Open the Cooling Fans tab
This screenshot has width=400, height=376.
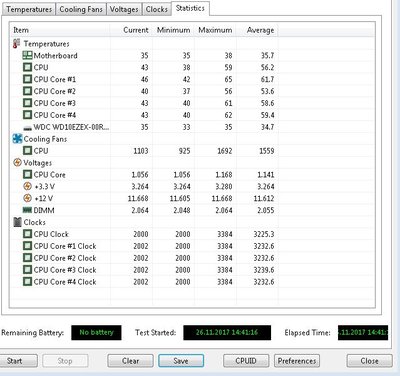coord(81,9)
